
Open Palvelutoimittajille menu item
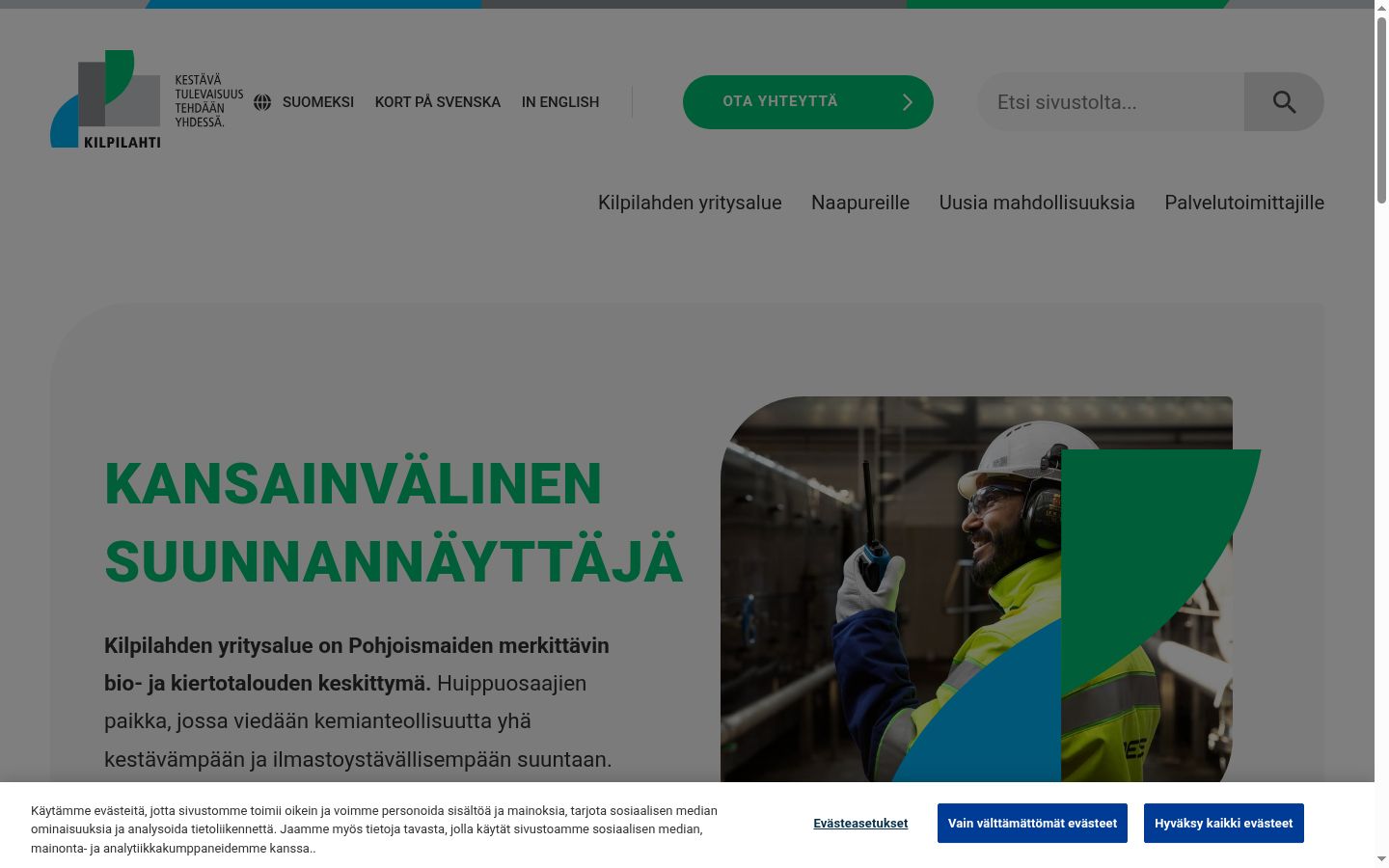point(1244,203)
